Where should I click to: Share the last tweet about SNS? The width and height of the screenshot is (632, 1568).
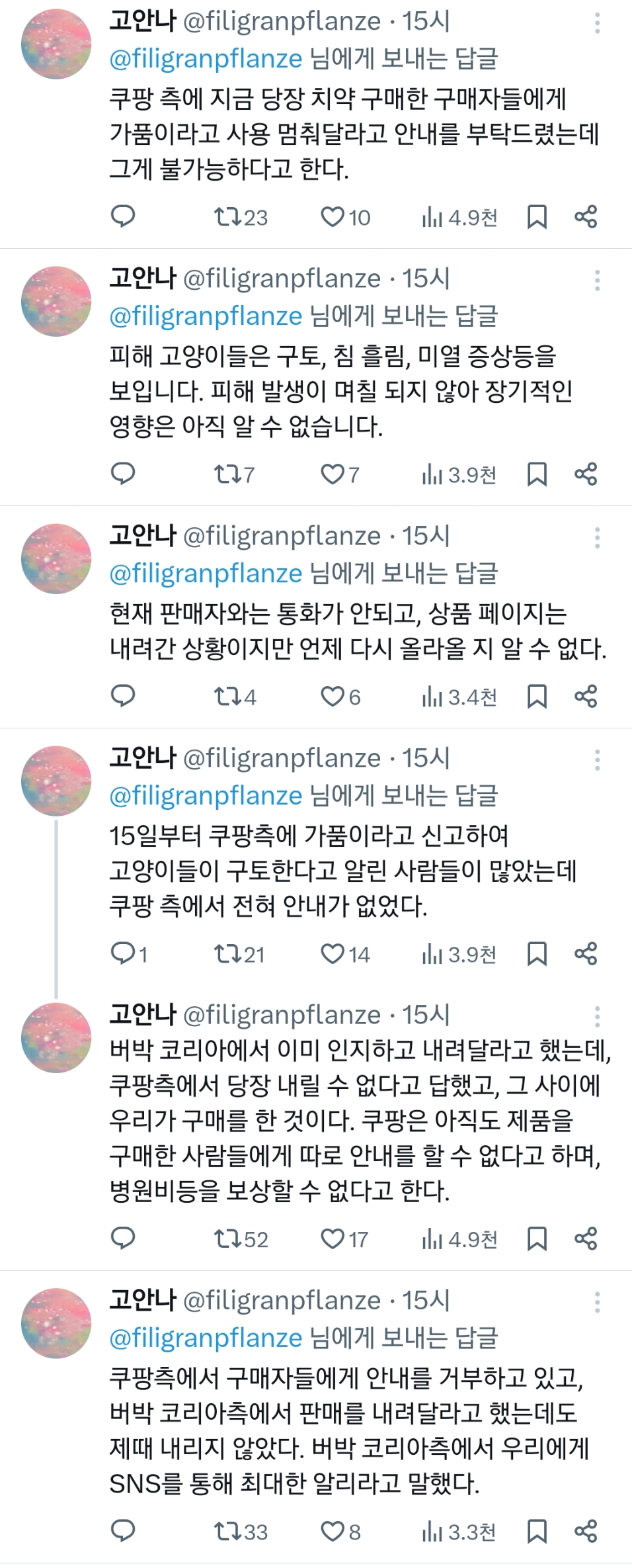[586, 1531]
